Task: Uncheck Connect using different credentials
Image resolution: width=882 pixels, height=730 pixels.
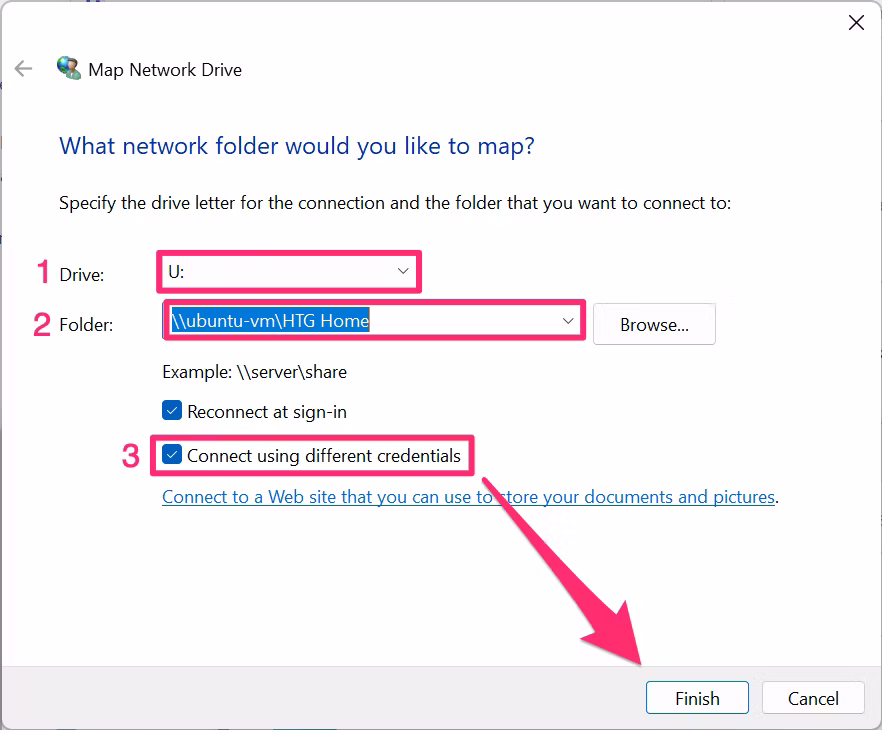Action: (173, 456)
